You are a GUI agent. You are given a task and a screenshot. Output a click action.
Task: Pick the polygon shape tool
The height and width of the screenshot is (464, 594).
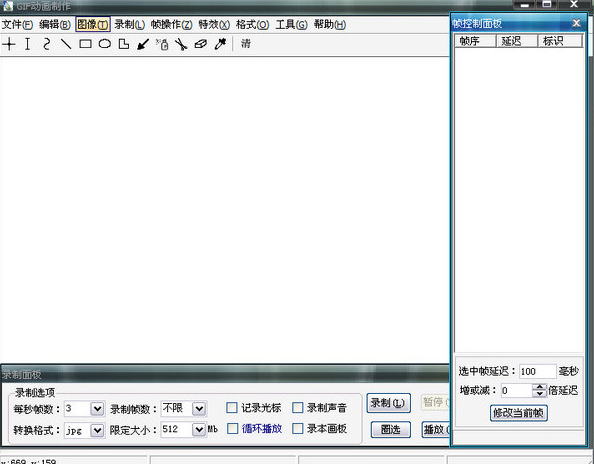pyautogui.click(x=124, y=44)
